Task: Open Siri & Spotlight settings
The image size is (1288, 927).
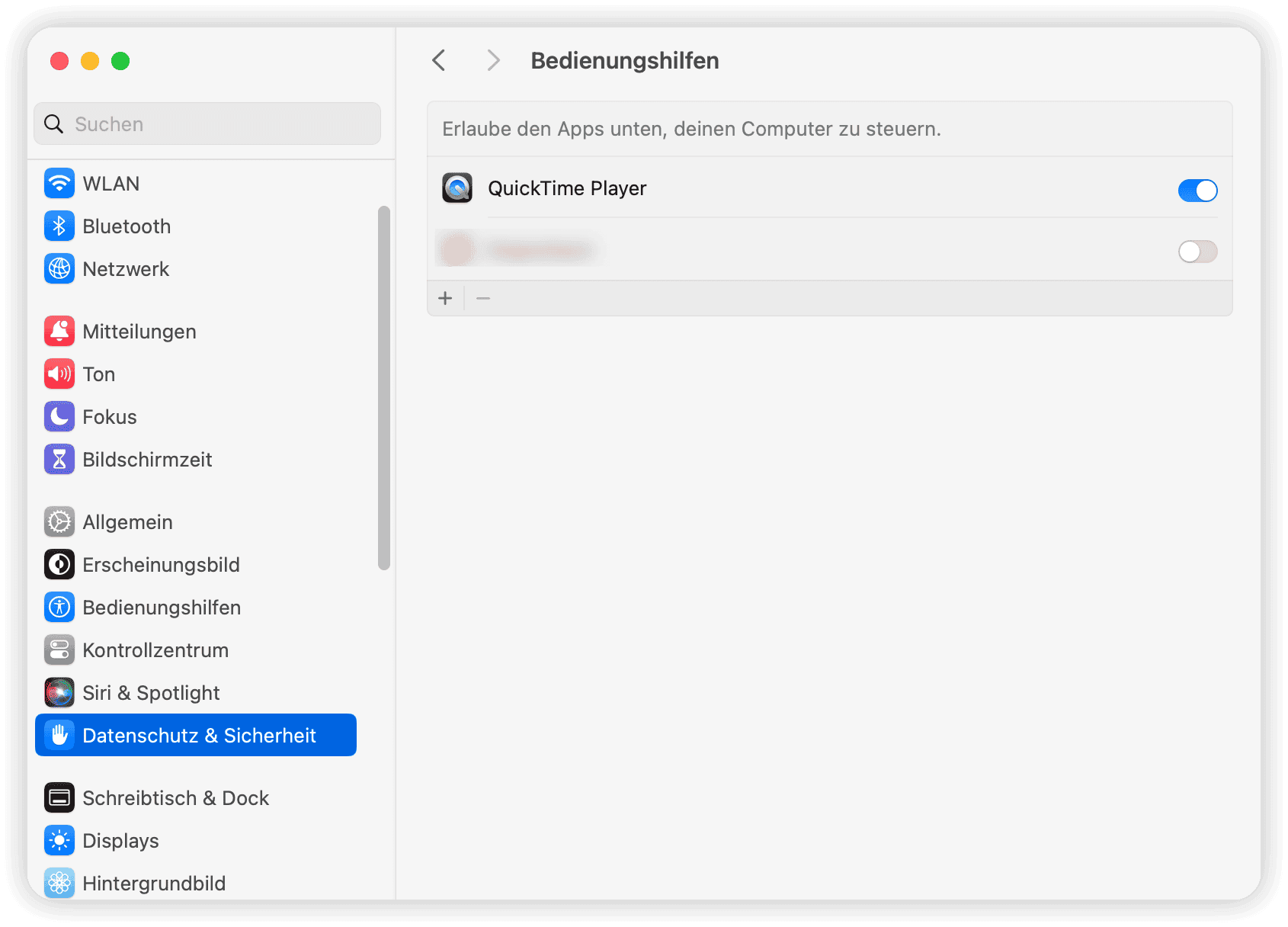Action: click(196, 692)
